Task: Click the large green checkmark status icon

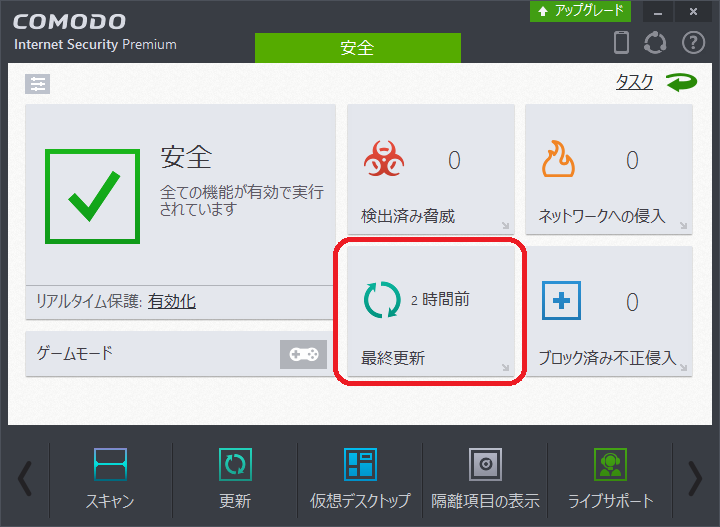Action: [x=93, y=196]
